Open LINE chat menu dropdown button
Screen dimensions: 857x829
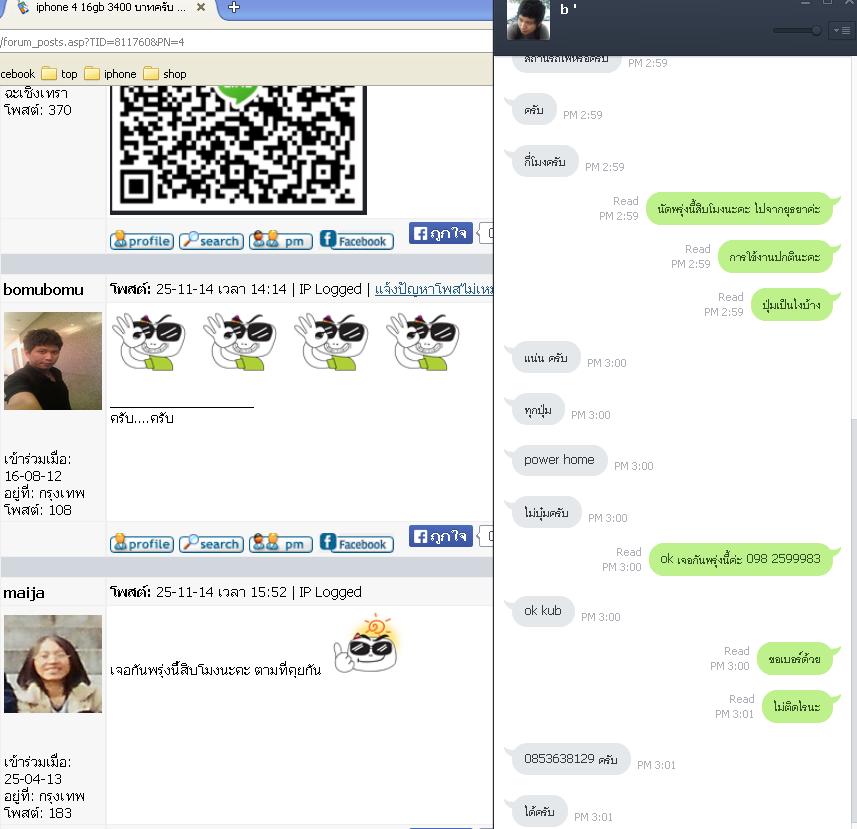click(x=842, y=31)
